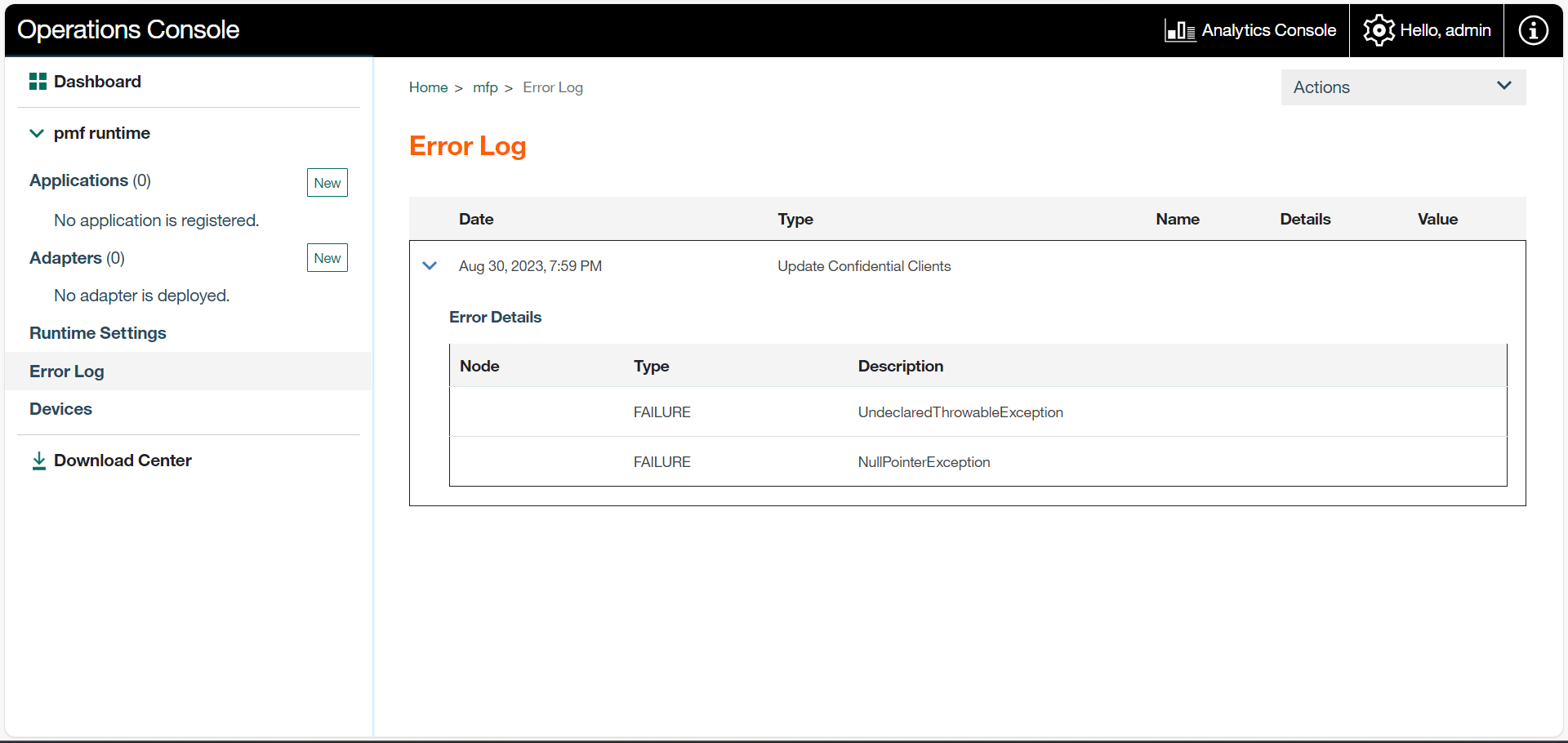Click the Download Center arrow icon

click(38, 461)
